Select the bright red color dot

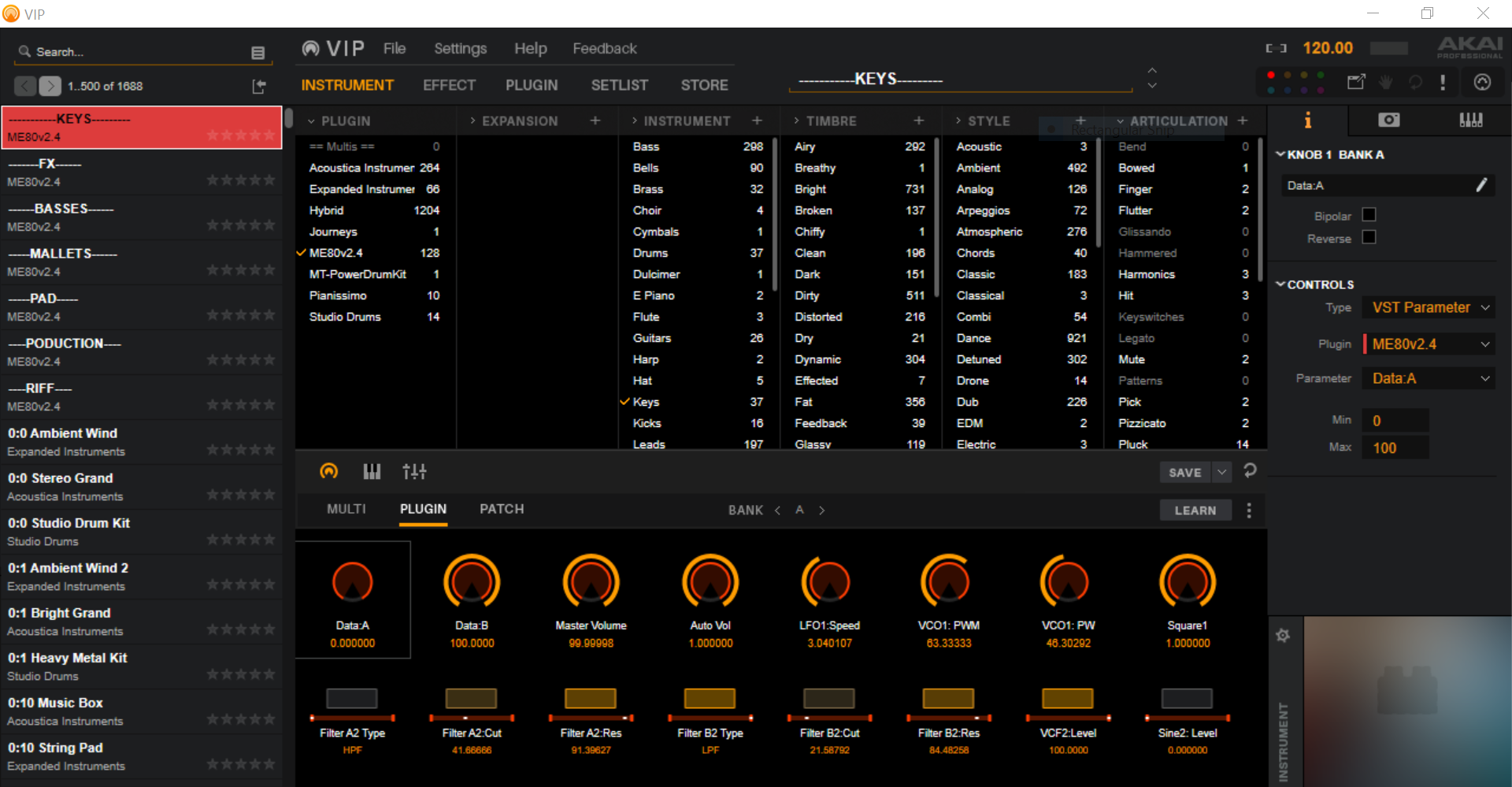pos(1270,75)
